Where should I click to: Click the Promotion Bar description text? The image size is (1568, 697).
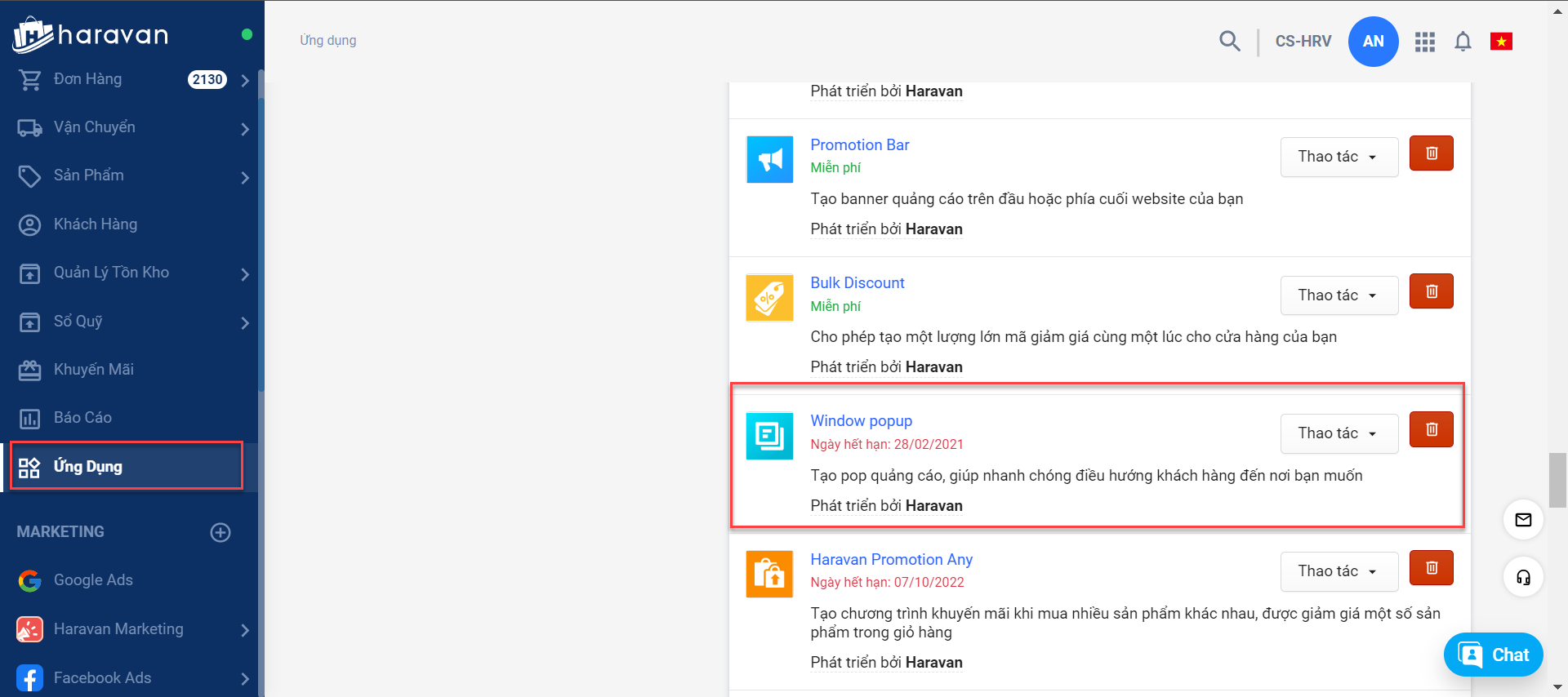point(1027,199)
